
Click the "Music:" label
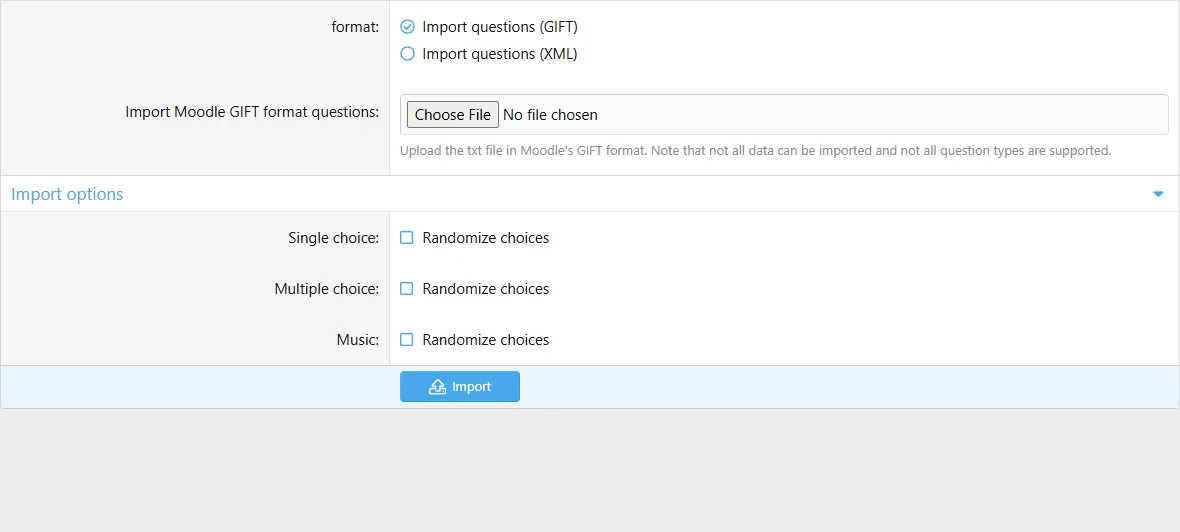click(357, 340)
